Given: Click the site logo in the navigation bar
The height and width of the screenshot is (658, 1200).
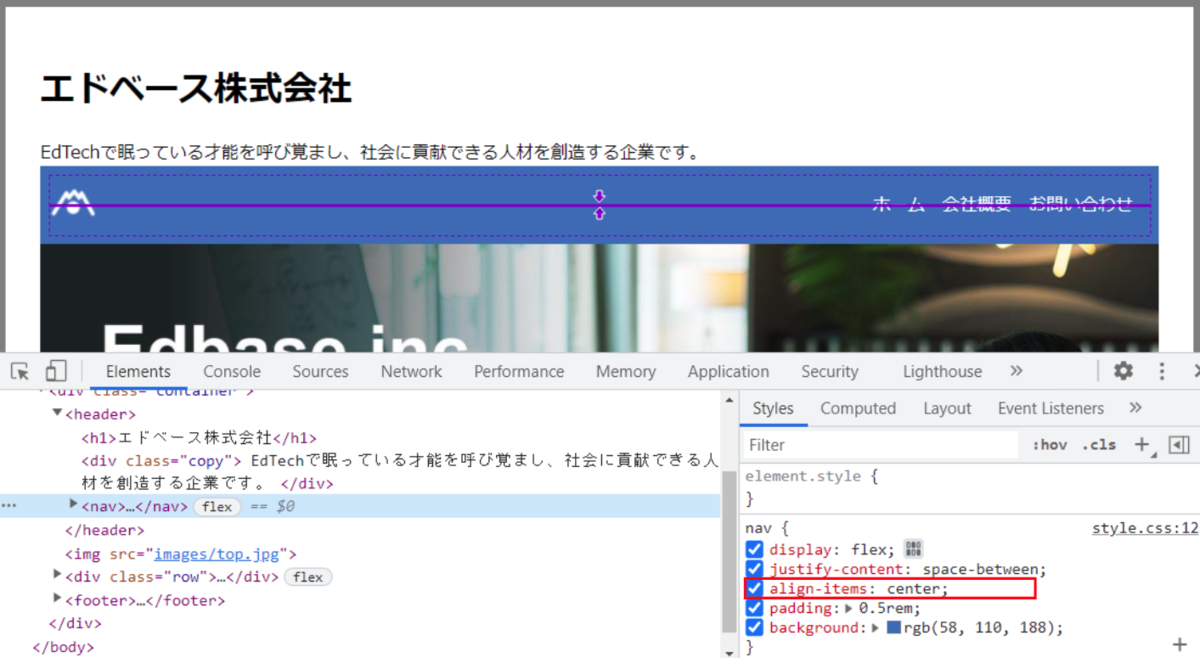Looking at the screenshot, I should click(x=73, y=203).
